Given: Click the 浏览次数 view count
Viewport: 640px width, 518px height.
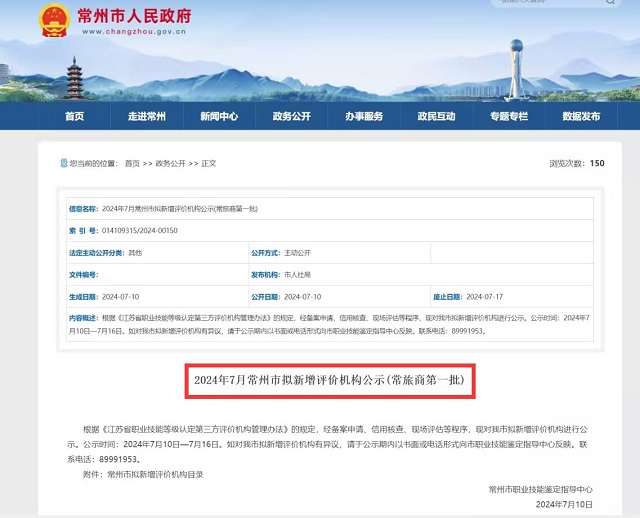Looking at the screenshot, I should [x=577, y=163].
